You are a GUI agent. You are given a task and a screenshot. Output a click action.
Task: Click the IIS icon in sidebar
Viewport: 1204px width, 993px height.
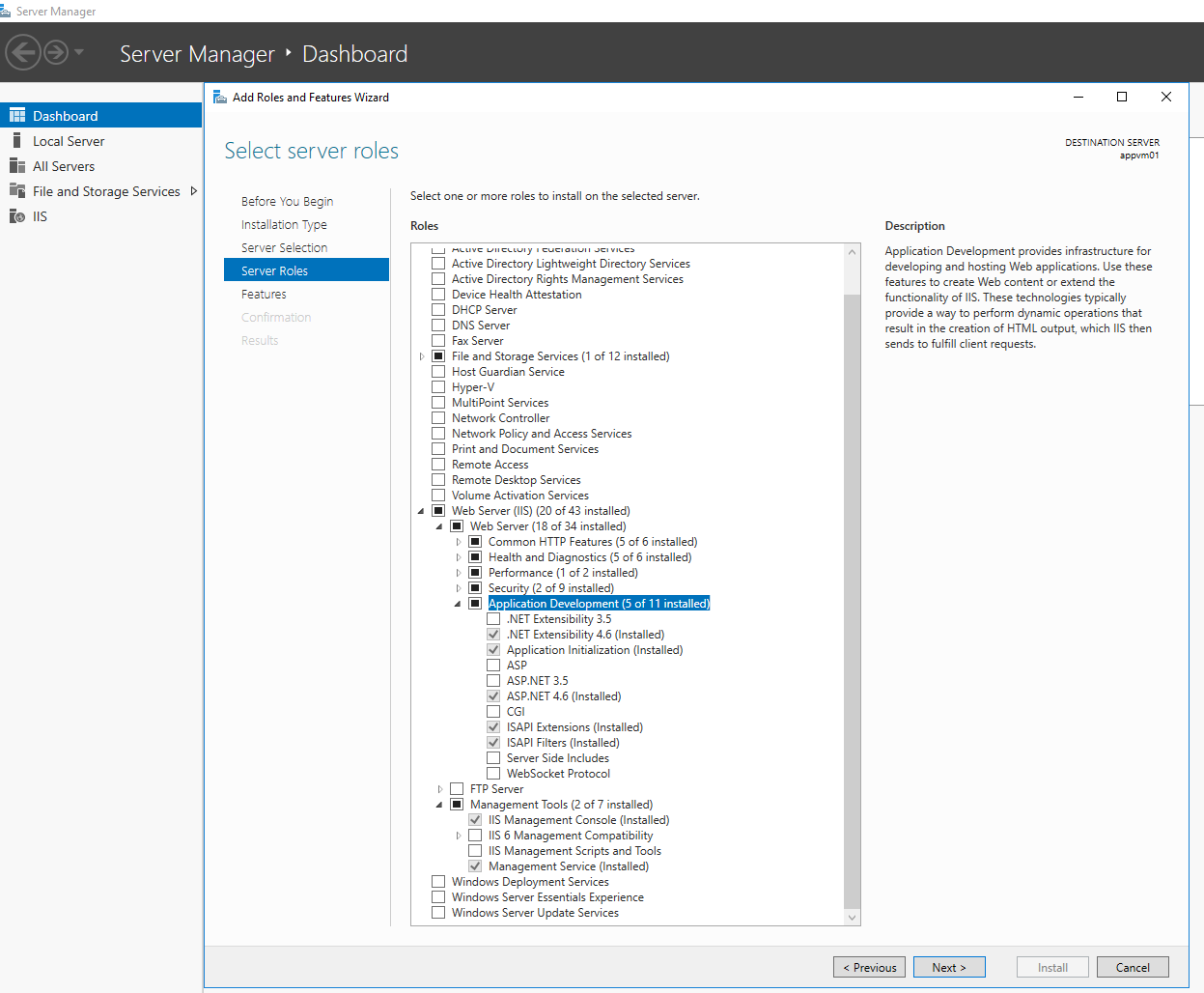click(x=17, y=215)
